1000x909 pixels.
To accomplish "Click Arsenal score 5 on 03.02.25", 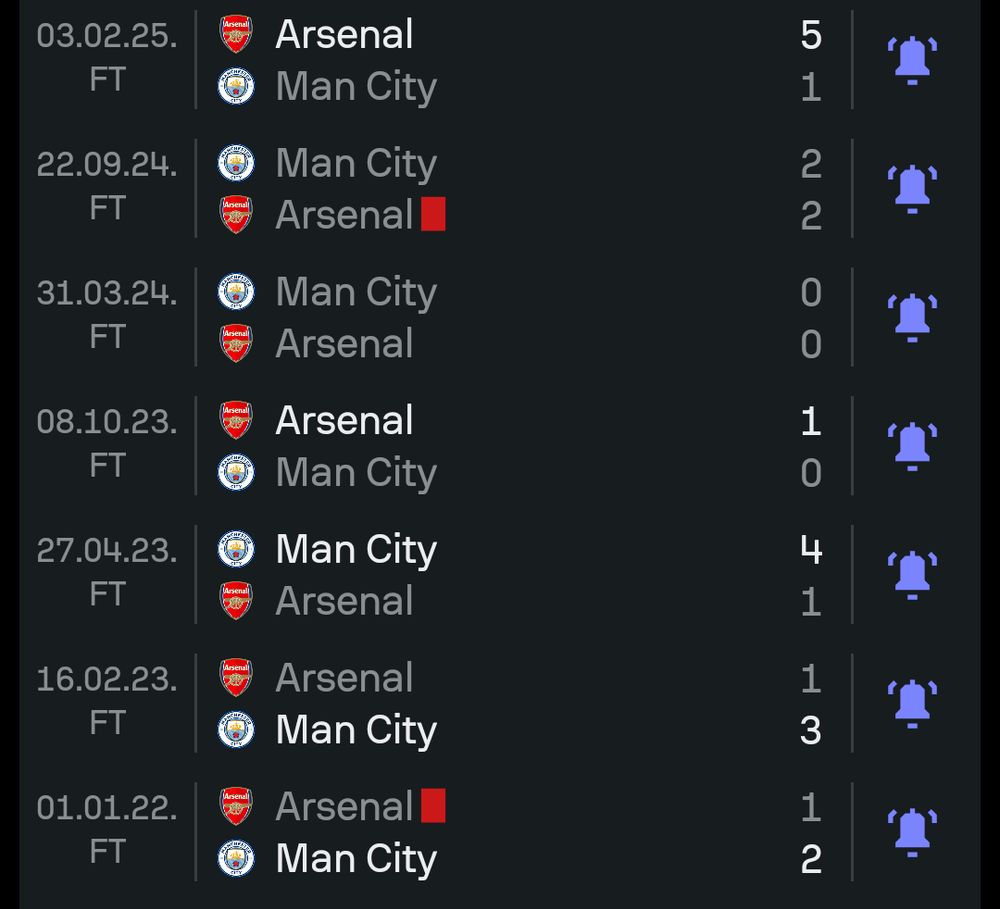I will point(811,34).
